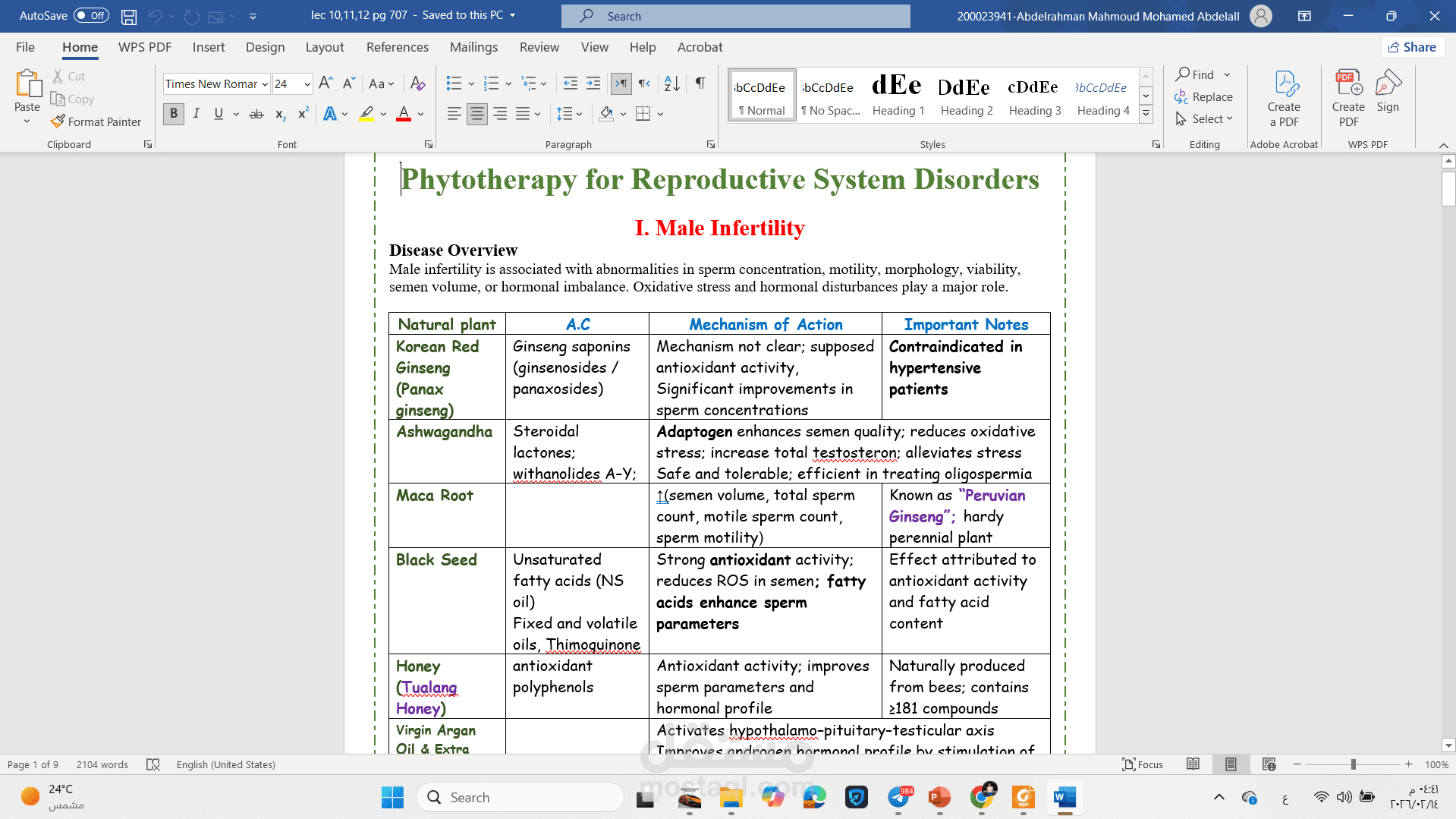Open the font size dropdown
Viewport: 1456px width, 819px height.
tap(307, 84)
